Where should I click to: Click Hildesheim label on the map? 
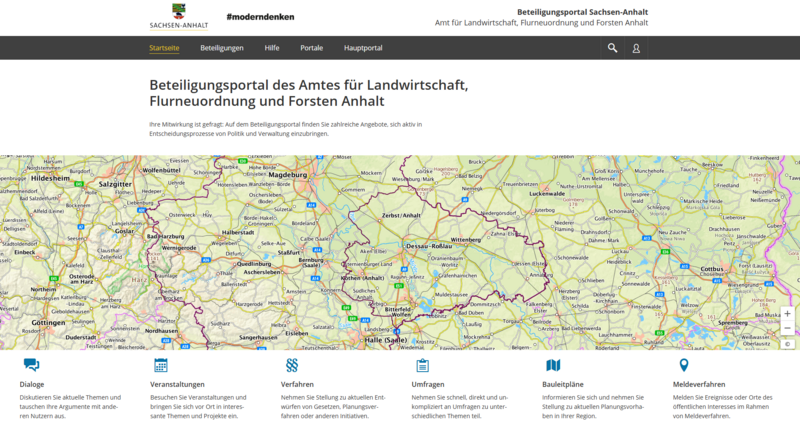click(50, 179)
